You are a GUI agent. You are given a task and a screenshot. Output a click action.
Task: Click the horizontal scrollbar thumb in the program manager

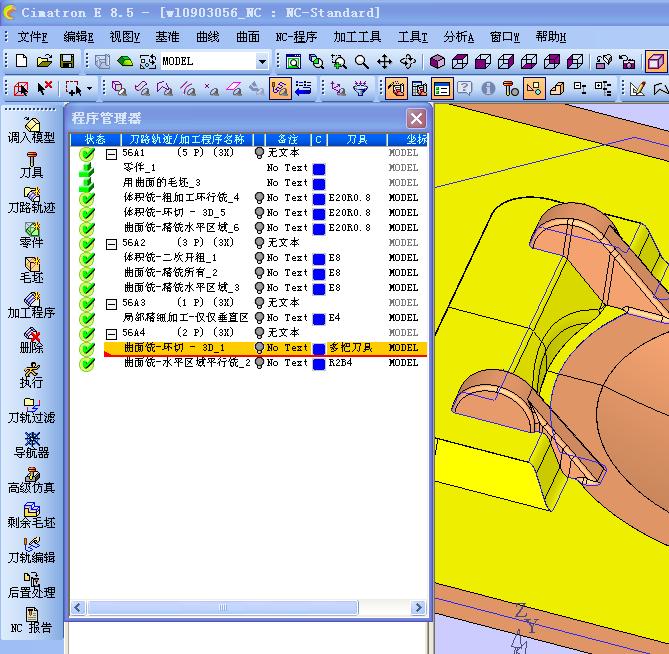point(223,607)
